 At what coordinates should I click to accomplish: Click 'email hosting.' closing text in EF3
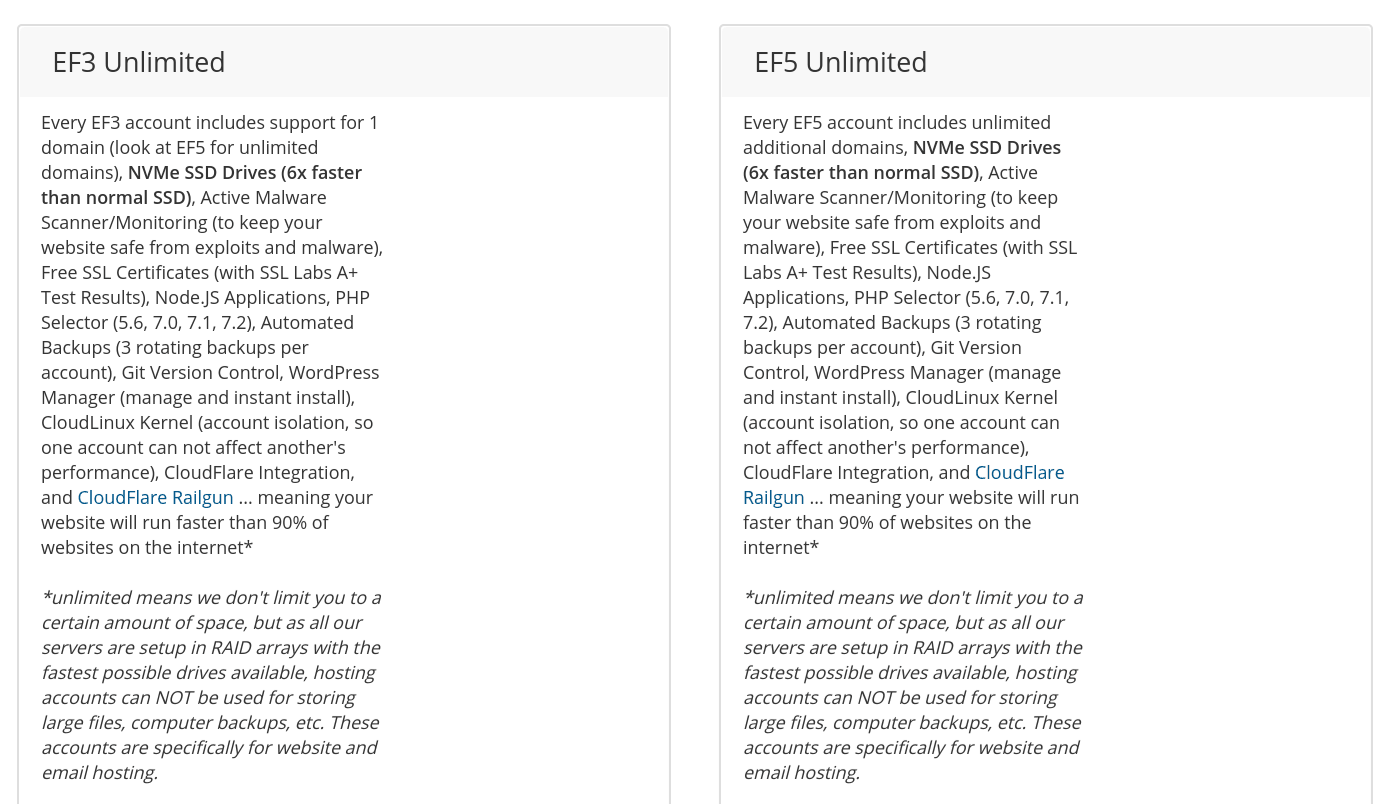99,772
